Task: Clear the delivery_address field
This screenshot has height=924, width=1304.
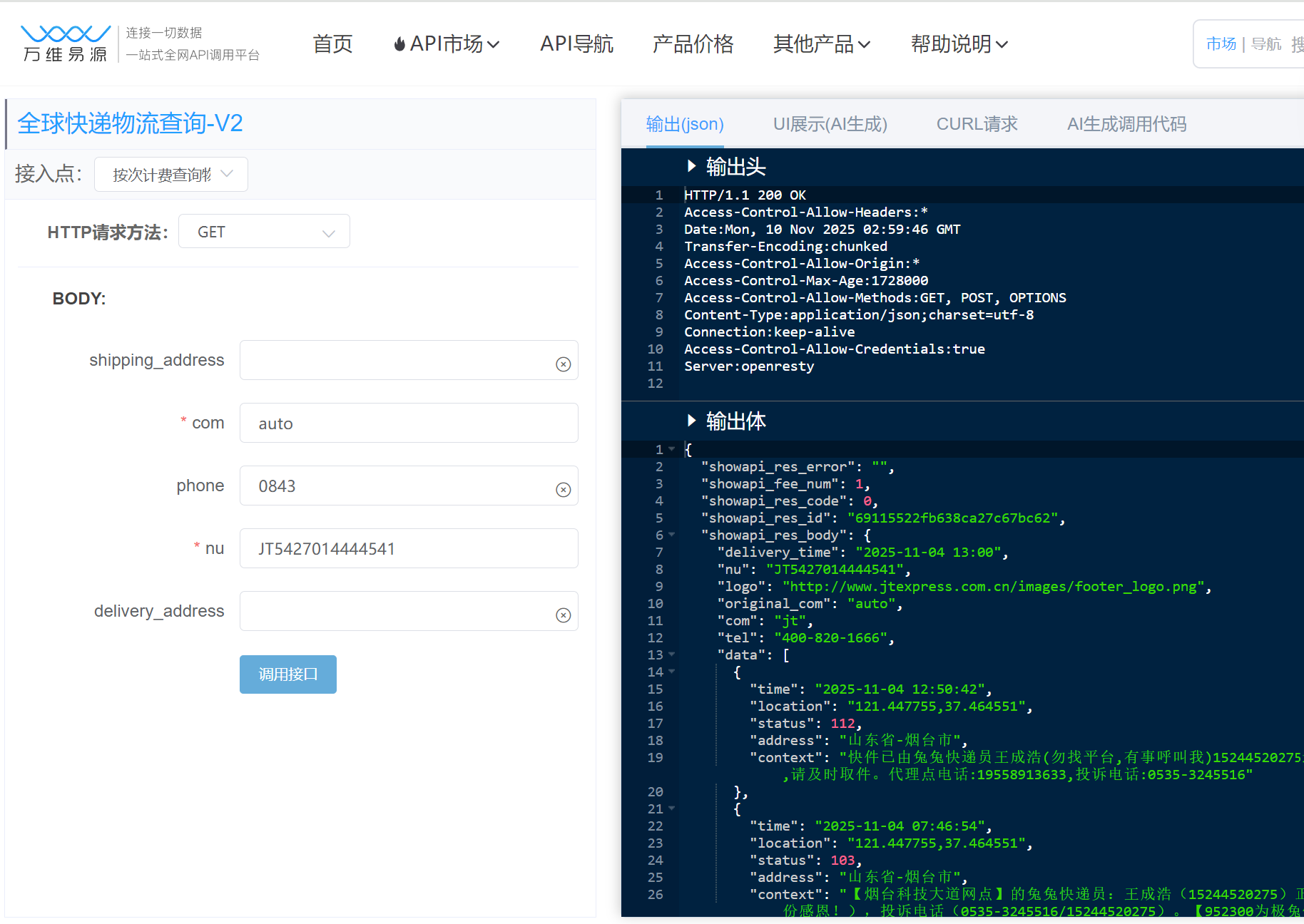Action: tap(564, 615)
